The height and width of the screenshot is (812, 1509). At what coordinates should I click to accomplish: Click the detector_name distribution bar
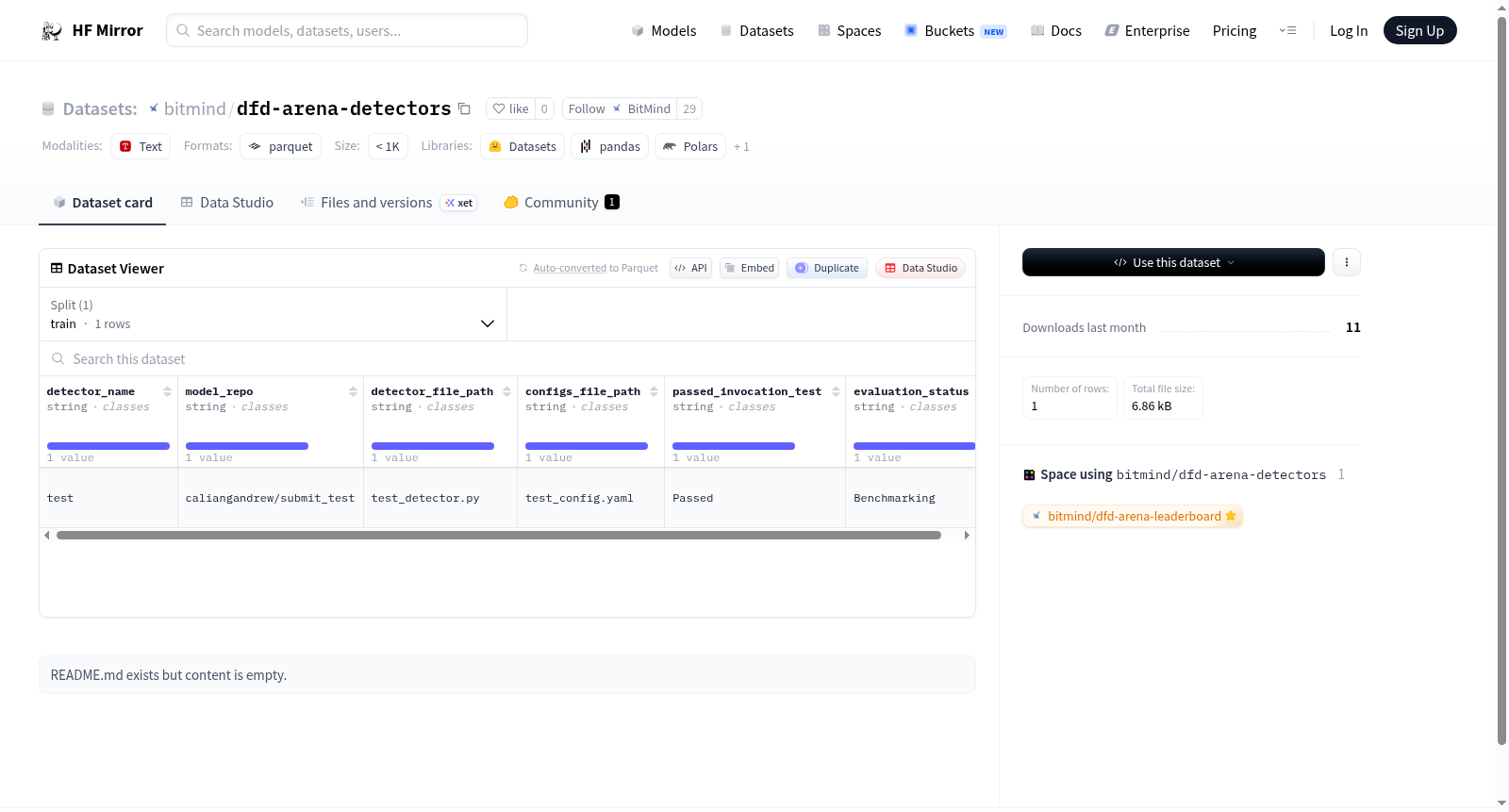(108, 446)
